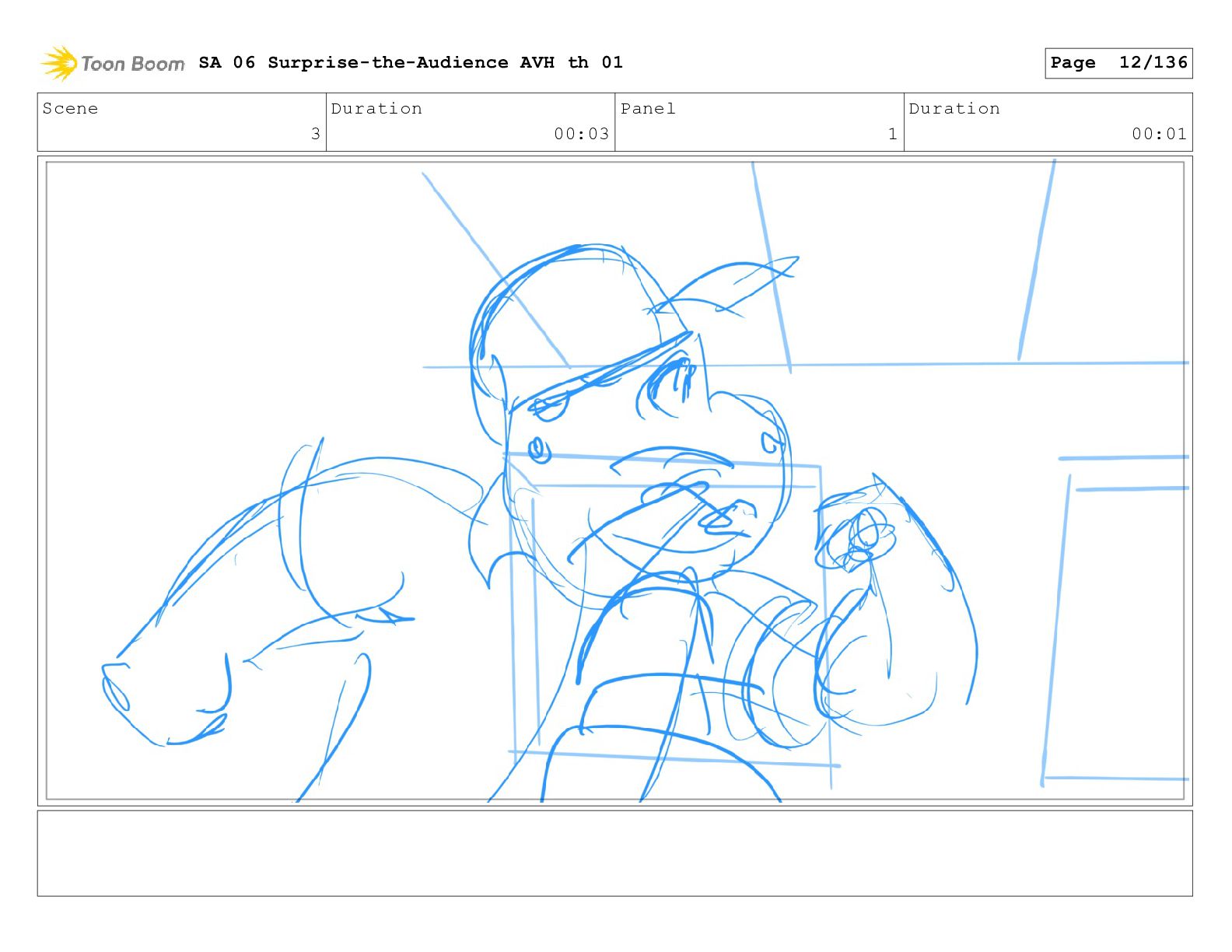Click the scene number '3'
This screenshot has height=952, width=1232.
(x=315, y=134)
